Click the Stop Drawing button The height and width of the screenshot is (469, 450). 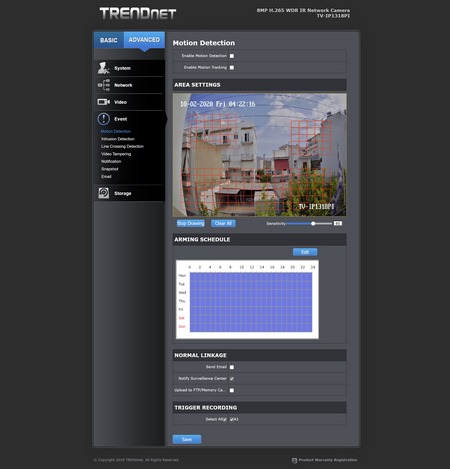[191, 223]
